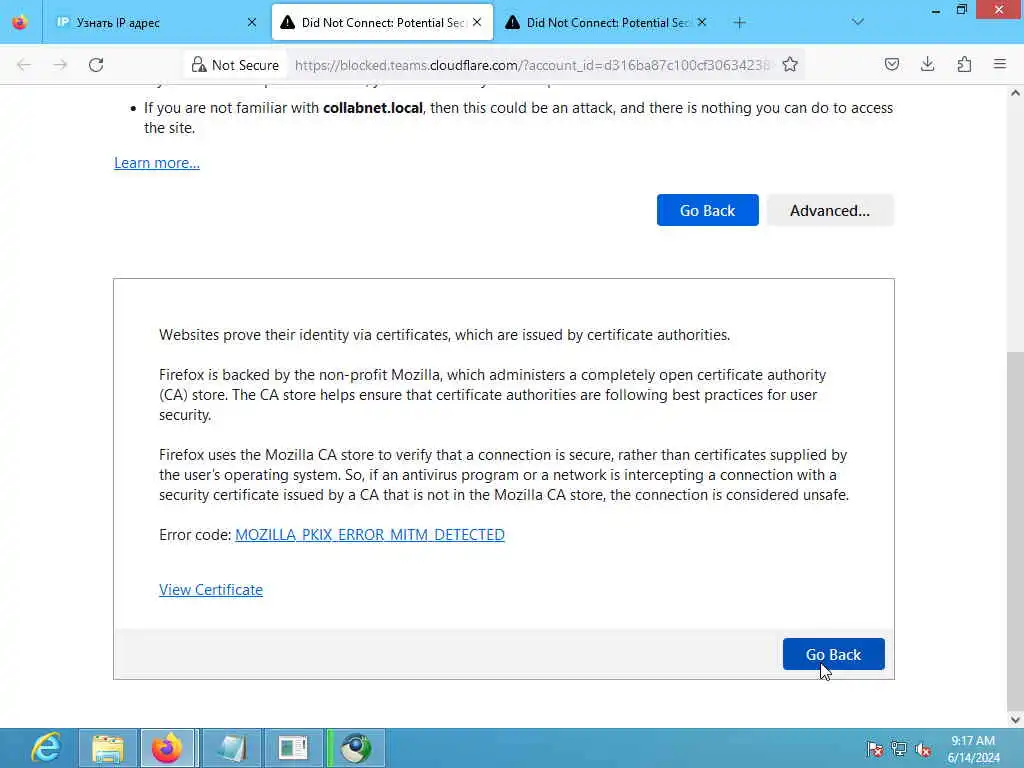1024x768 pixels.
Task: Open a new tab with plus button
Action: (x=739, y=23)
